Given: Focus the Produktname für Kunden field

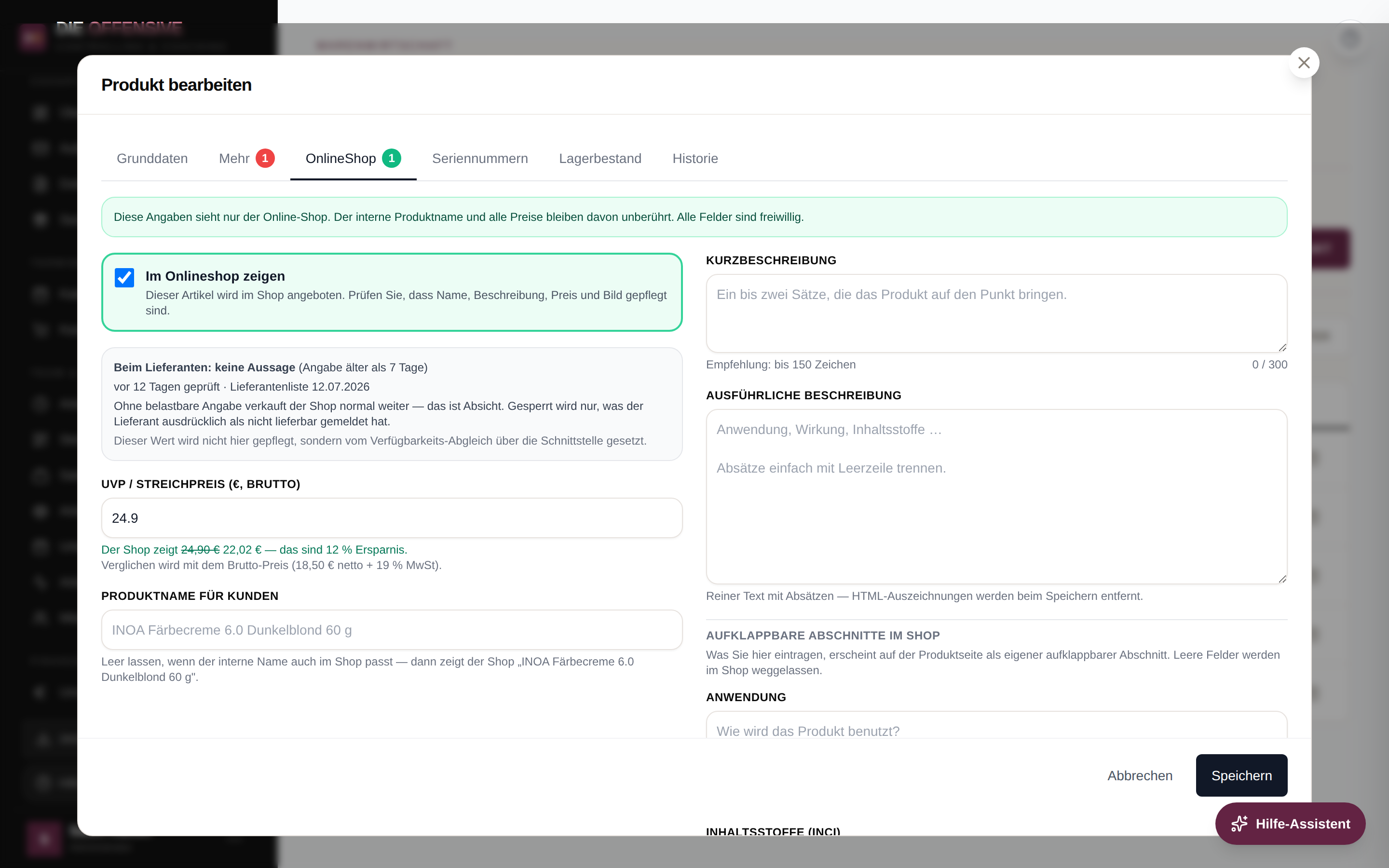Looking at the screenshot, I should tap(392, 630).
